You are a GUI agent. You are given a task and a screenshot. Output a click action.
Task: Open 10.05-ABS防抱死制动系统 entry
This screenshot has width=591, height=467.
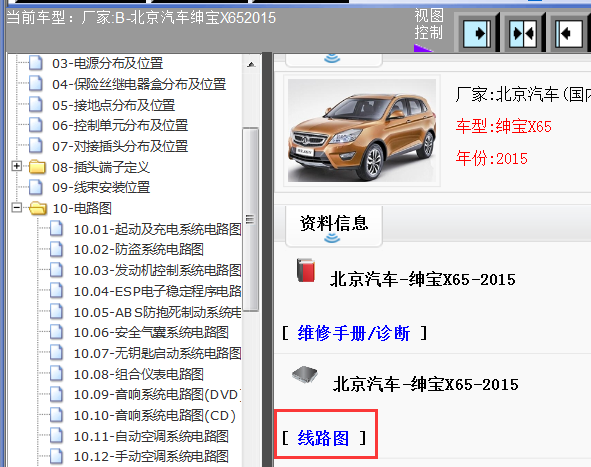point(157,312)
